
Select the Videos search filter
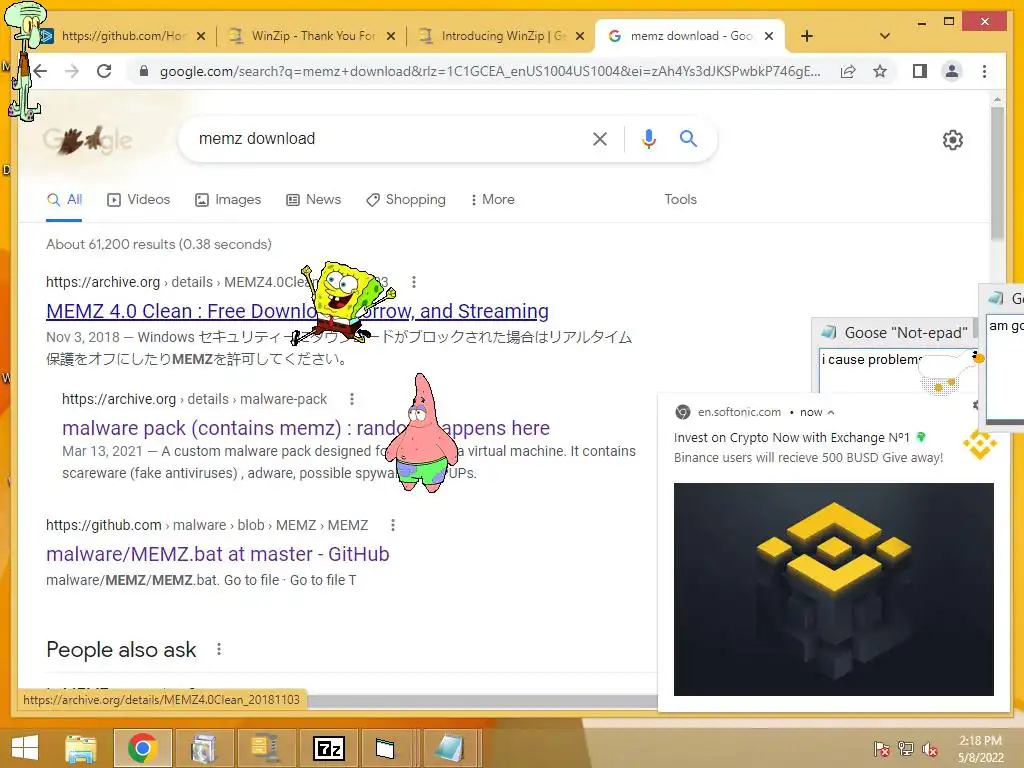pos(138,199)
